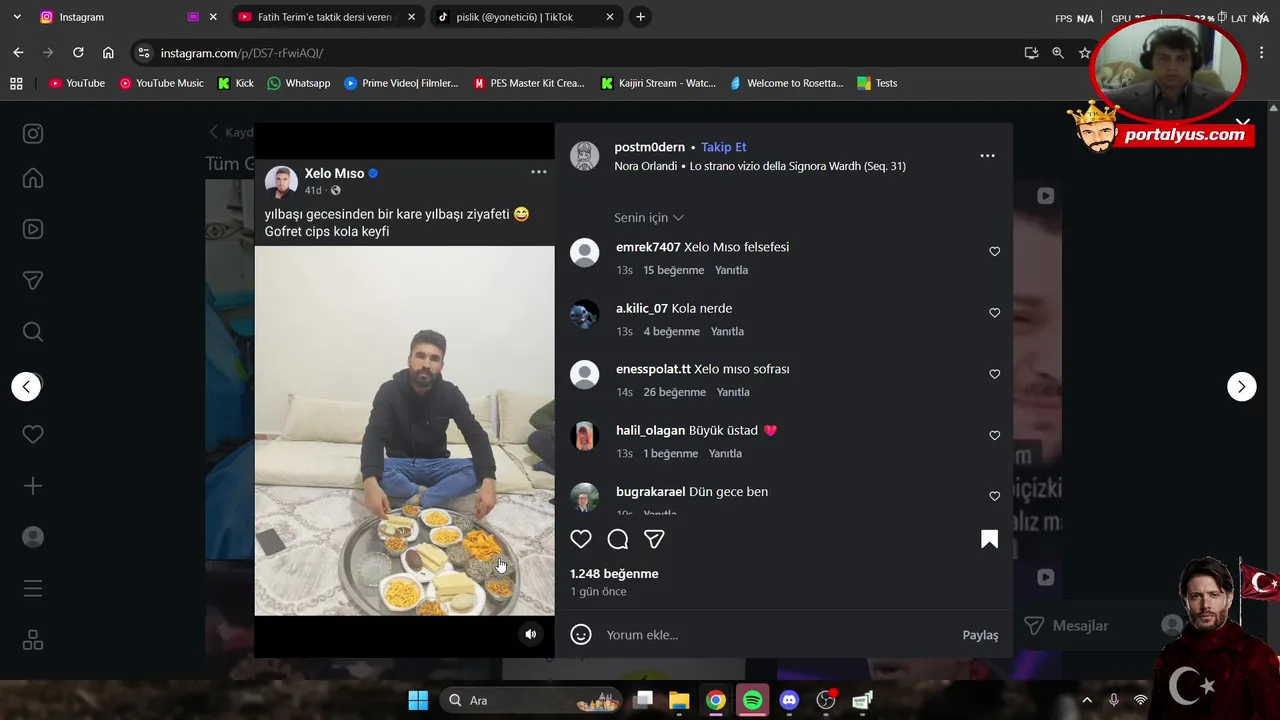
Task: Toggle saved bookmark on the post
Action: (x=989, y=539)
